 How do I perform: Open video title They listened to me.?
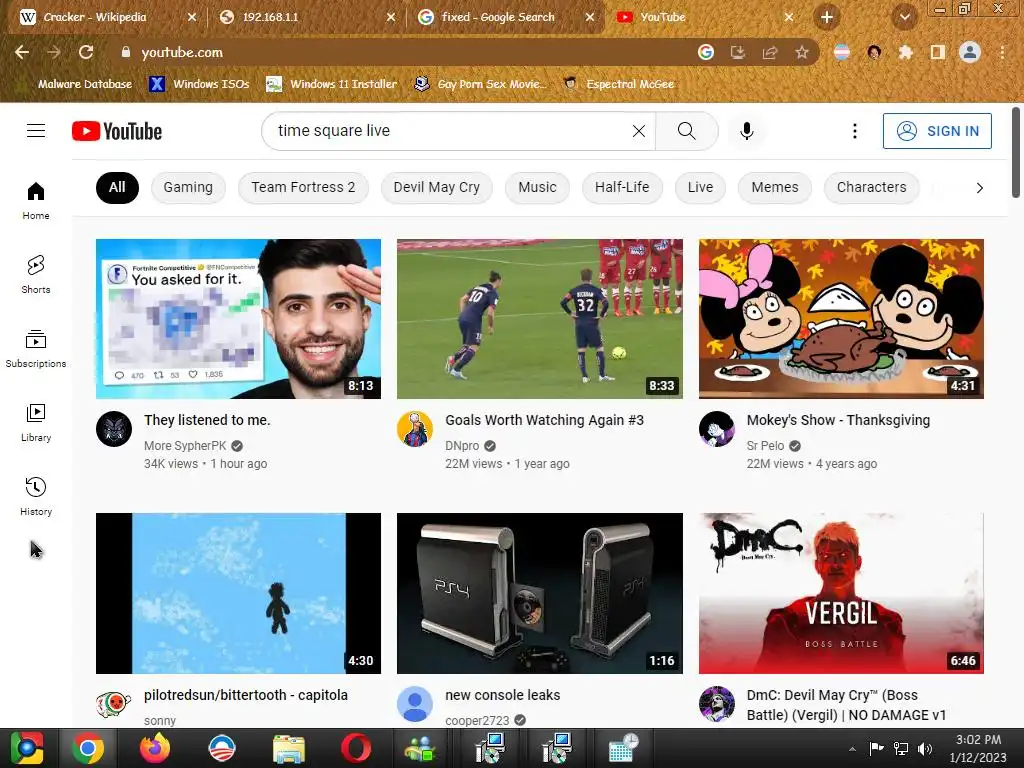pyautogui.click(x=207, y=420)
